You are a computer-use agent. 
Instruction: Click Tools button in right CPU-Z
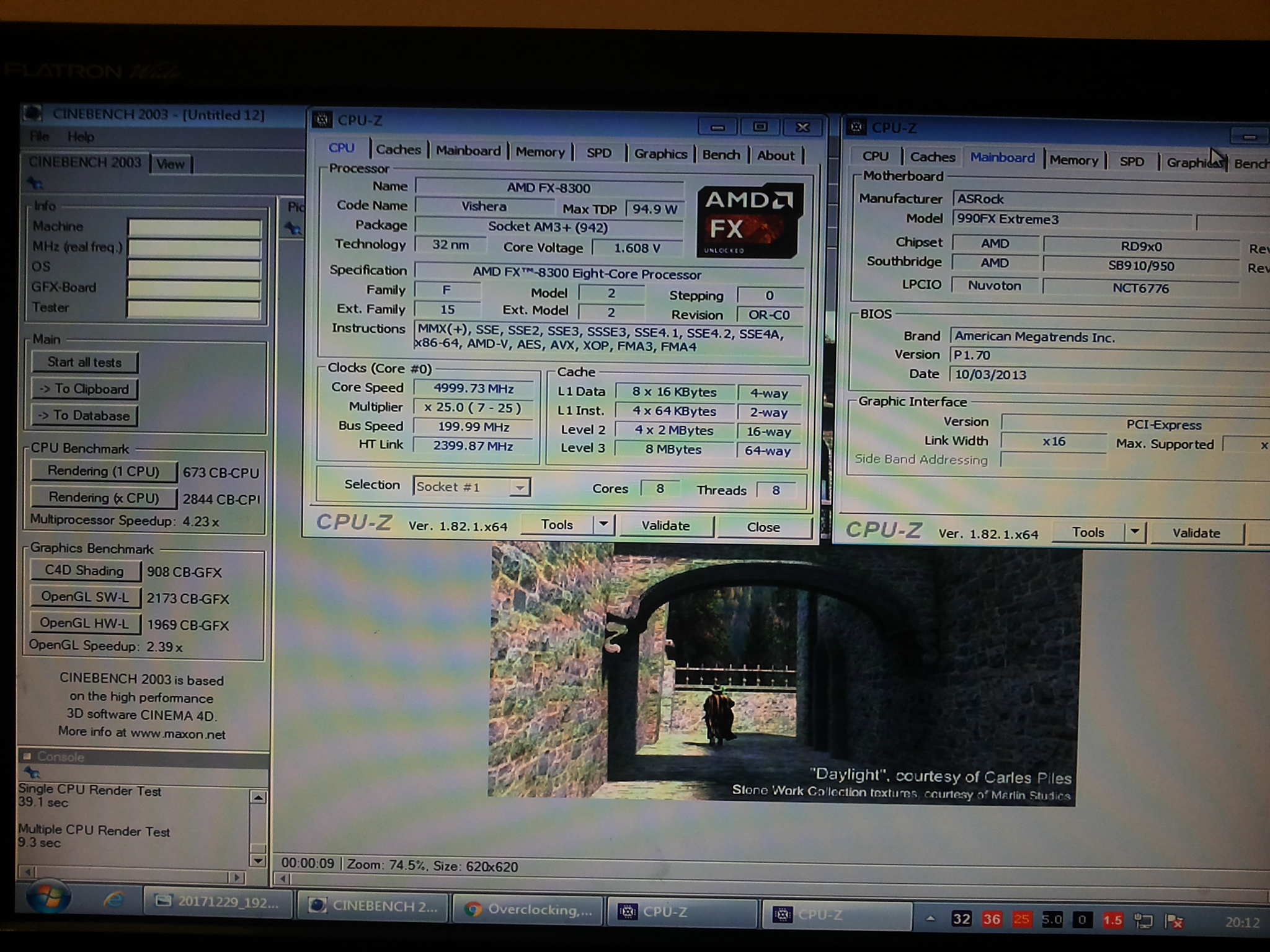click(1088, 532)
